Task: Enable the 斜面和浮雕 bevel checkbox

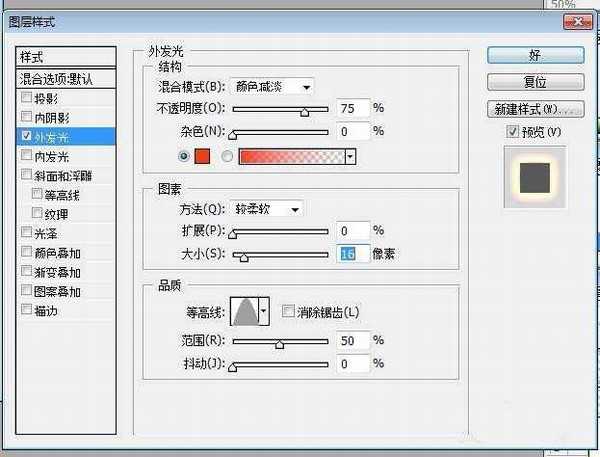Action: click(26, 175)
